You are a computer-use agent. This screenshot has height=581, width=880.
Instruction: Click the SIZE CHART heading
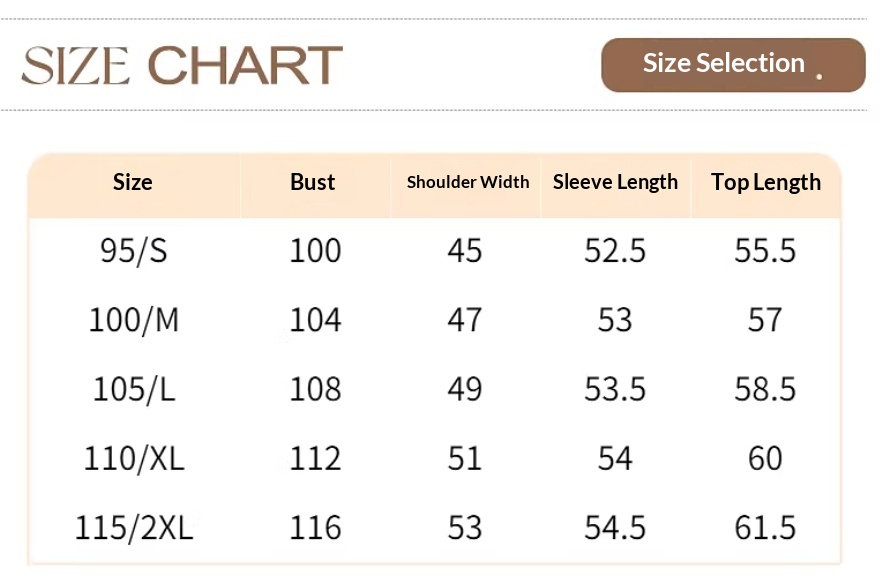[182, 65]
